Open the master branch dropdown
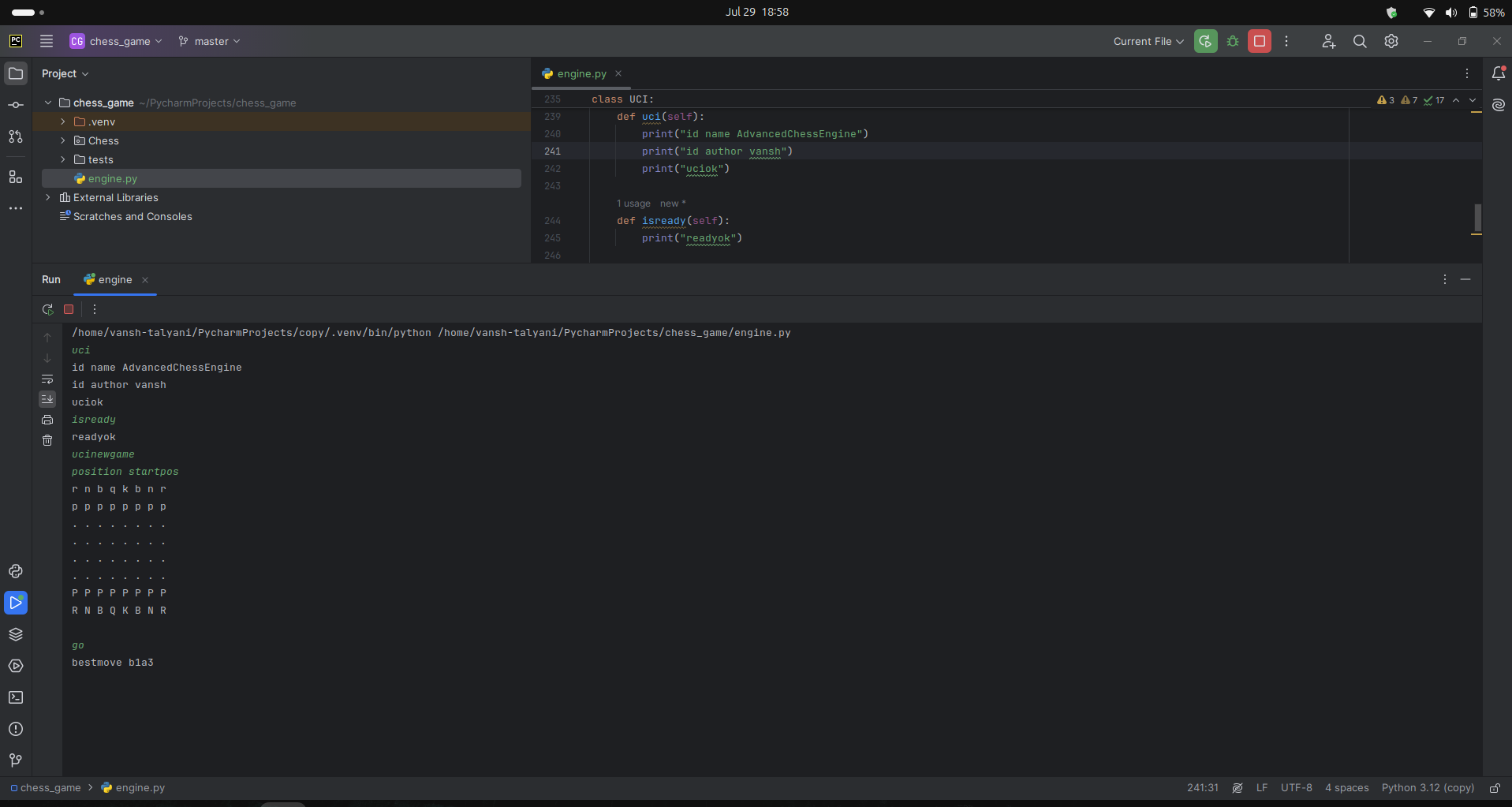This screenshot has height=807, width=1512. point(210,41)
